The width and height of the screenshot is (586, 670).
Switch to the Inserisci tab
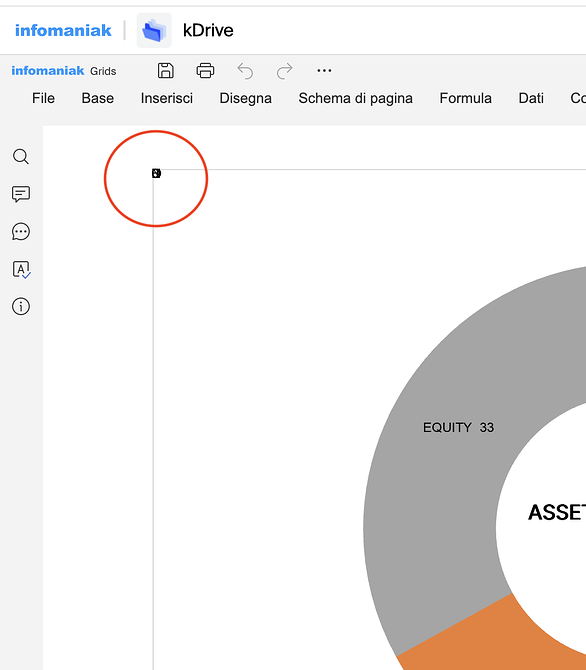(x=167, y=98)
